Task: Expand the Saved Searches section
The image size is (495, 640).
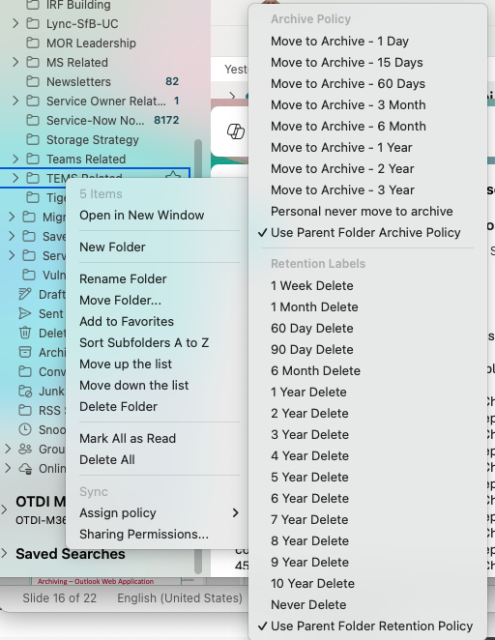Action: [x=4, y=553]
